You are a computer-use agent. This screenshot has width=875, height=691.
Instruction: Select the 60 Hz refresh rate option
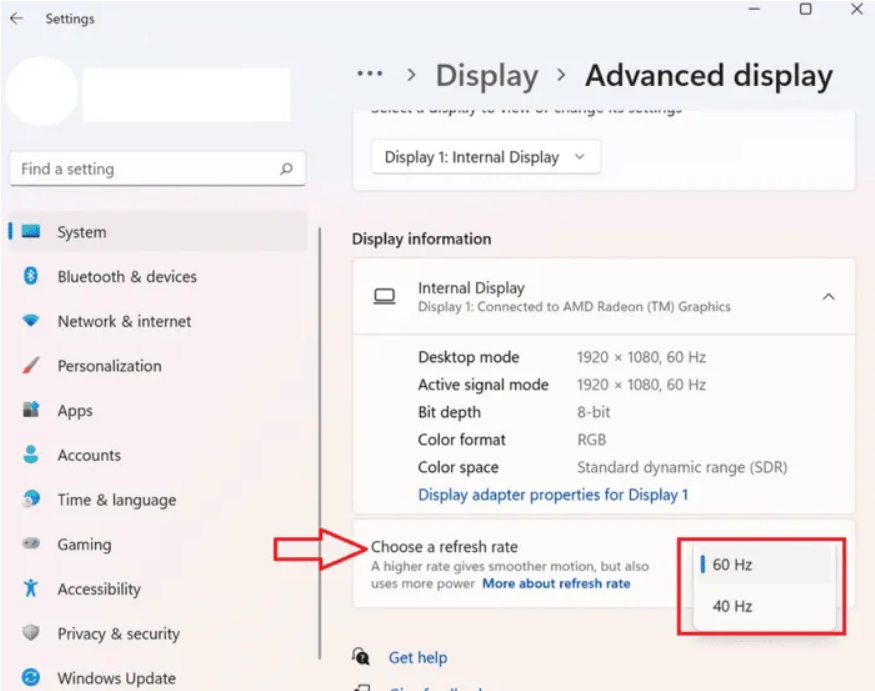click(x=733, y=565)
